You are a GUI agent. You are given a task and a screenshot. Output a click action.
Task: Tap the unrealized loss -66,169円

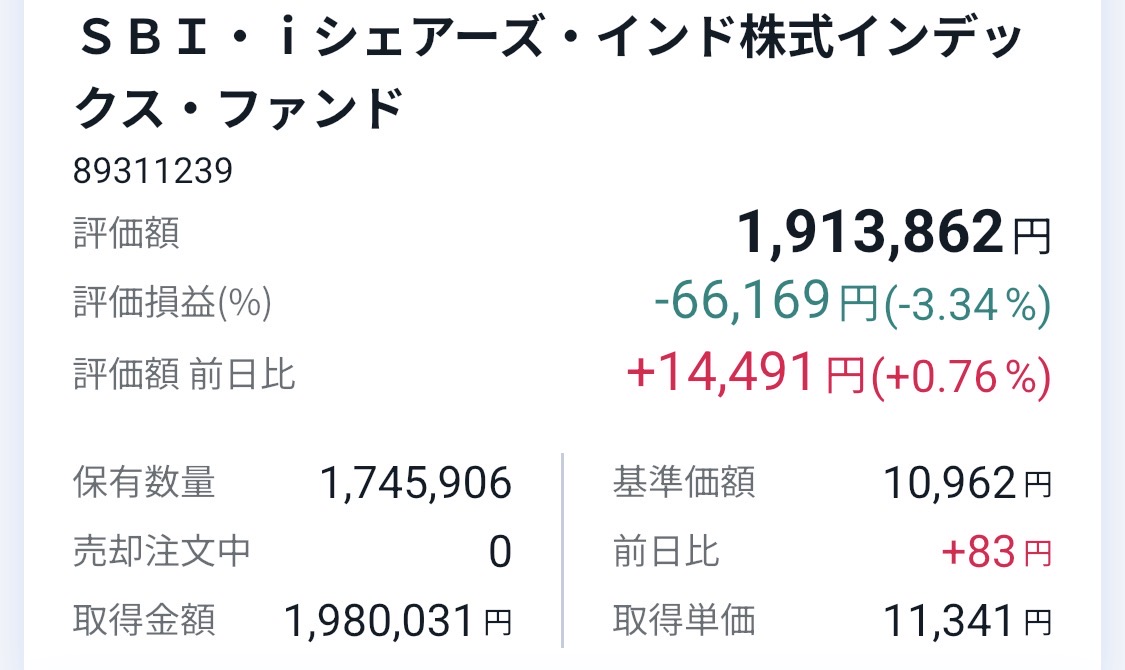tap(765, 301)
